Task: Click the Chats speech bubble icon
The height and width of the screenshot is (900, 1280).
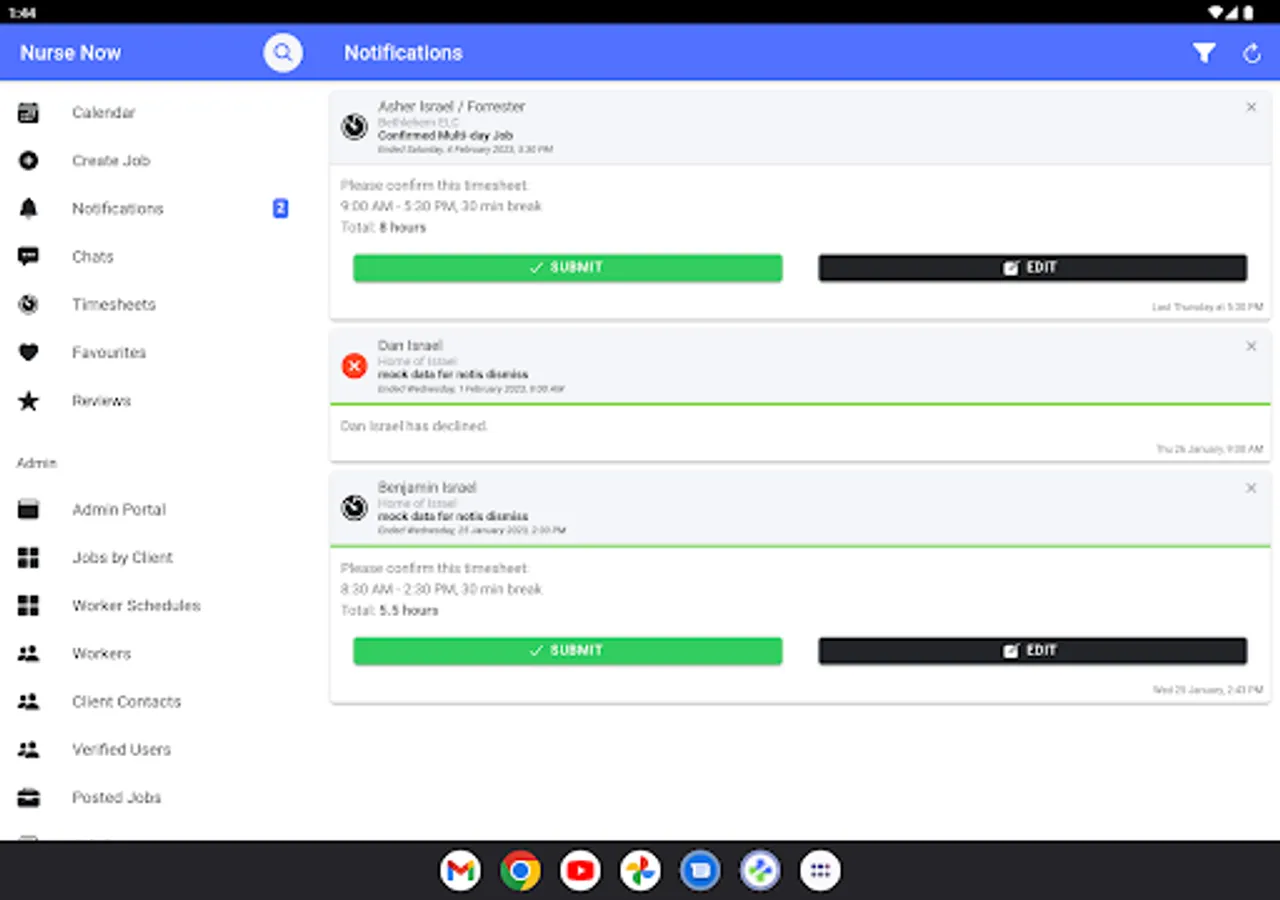Action: click(x=28, y=257)
